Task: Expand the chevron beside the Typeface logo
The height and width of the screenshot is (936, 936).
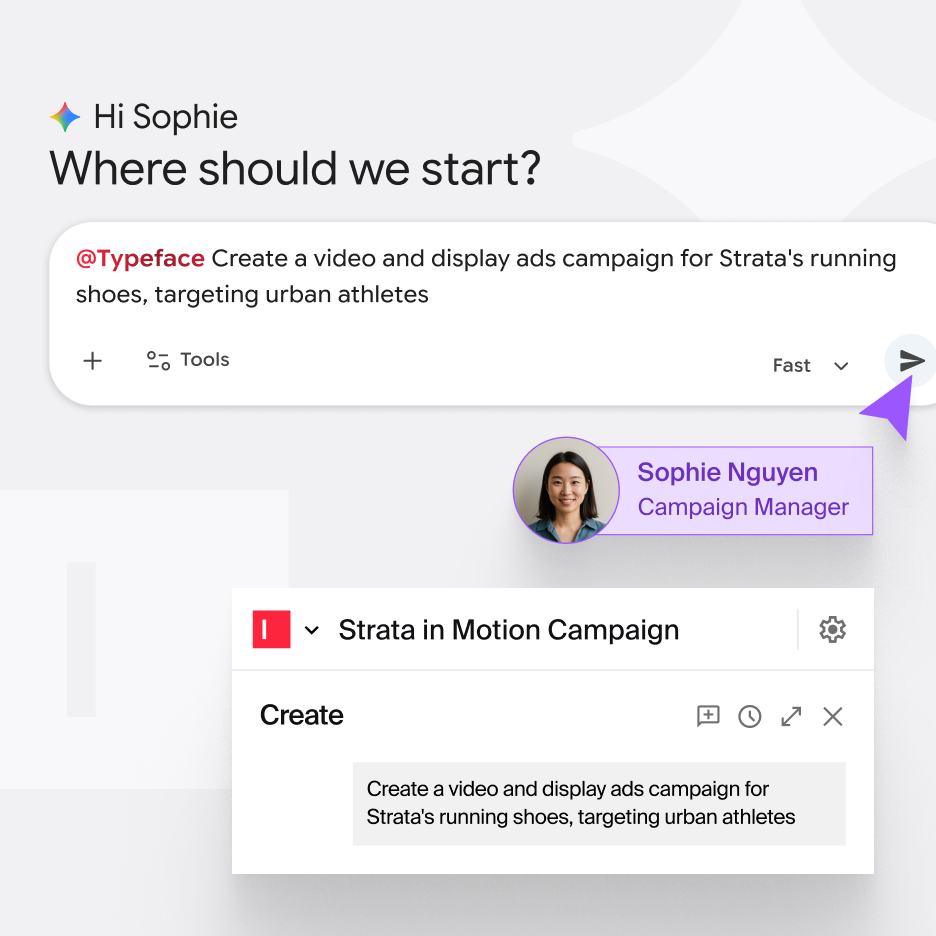Action: (312, 630)
